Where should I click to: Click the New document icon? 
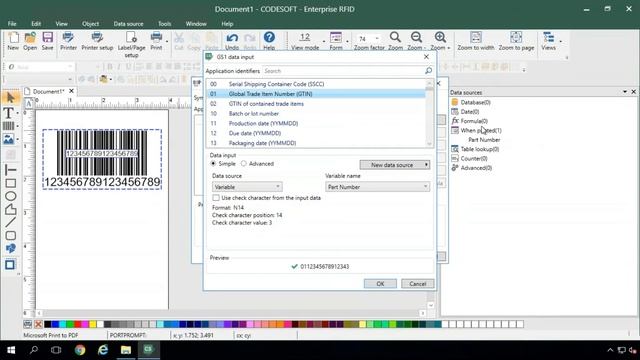click(x=13, y=41)
